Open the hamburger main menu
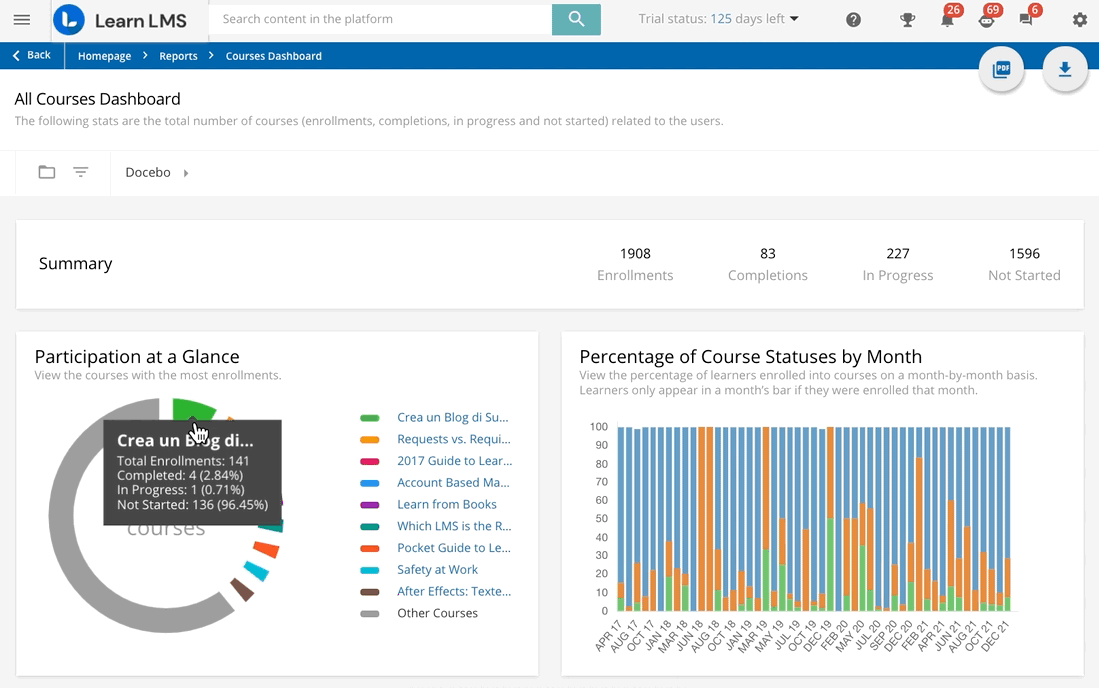The width and height of the screenshot is (1099, 688). tap(22, 20)
